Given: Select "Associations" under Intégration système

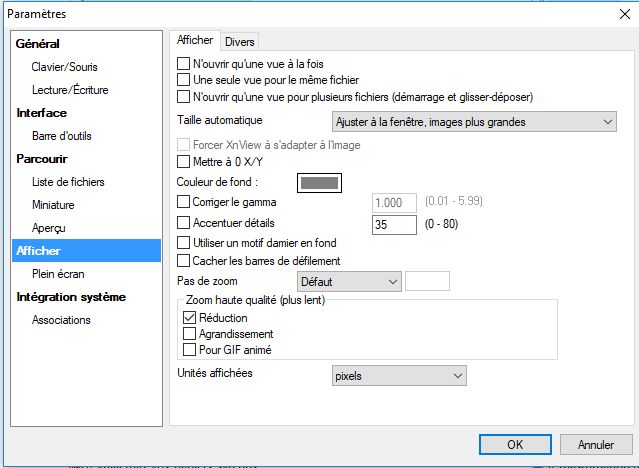Looking at the screenshot, I should tap(61, 320).
